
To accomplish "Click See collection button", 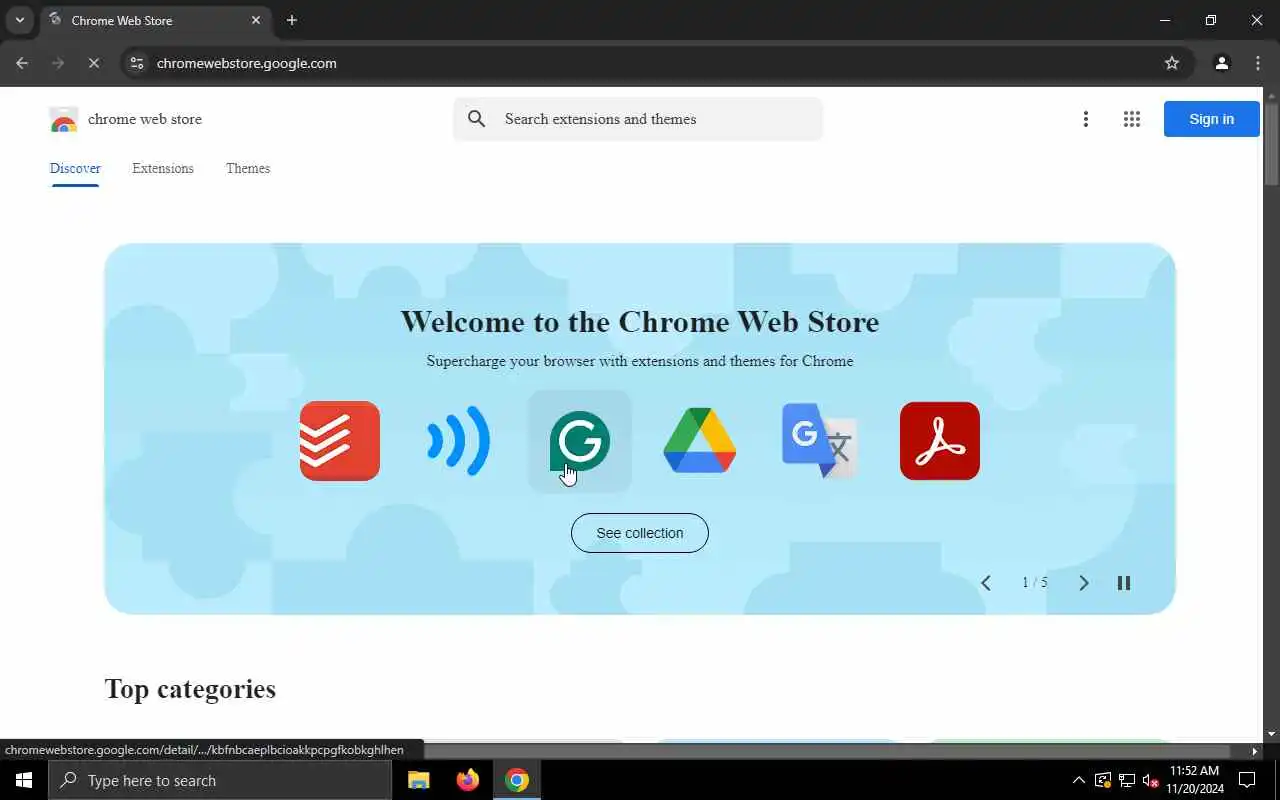I will coord(640,533).
